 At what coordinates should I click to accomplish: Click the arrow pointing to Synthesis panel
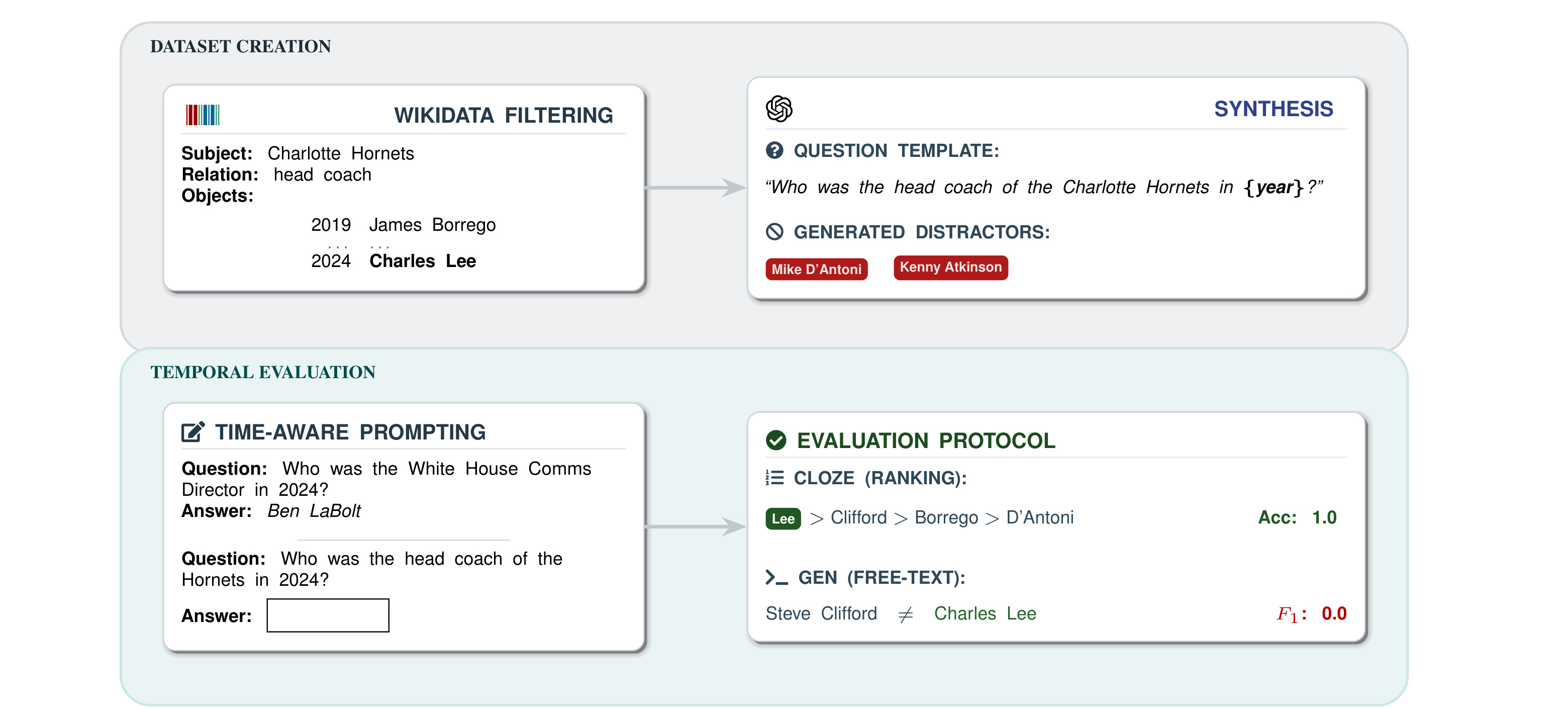pyautogui.click(x=696, y=188)
